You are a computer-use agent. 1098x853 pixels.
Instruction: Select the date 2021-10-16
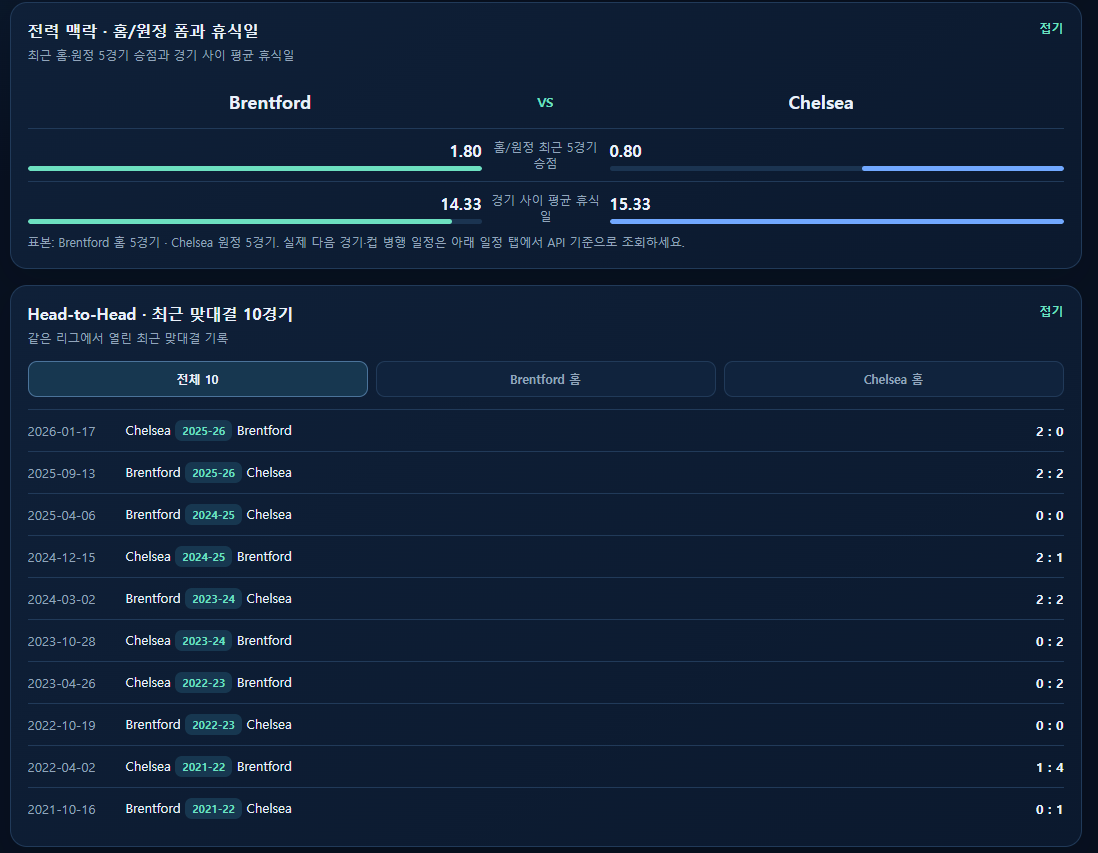coord(62,810)
